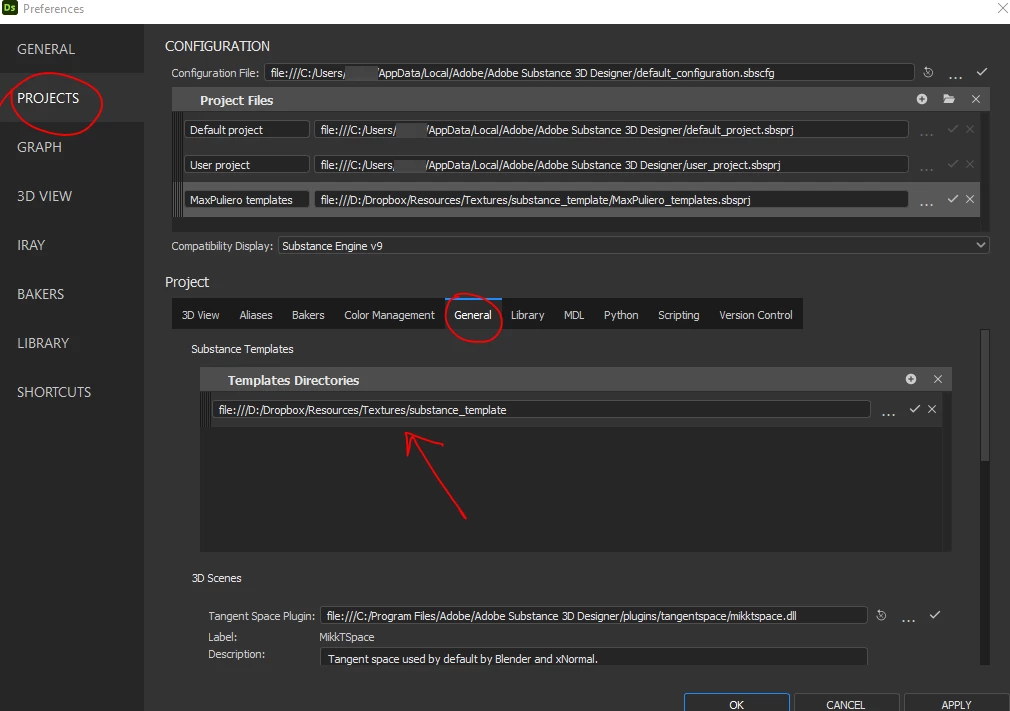Click the MaxPuliero_templates.sbsprj path field

pos(611,200)
